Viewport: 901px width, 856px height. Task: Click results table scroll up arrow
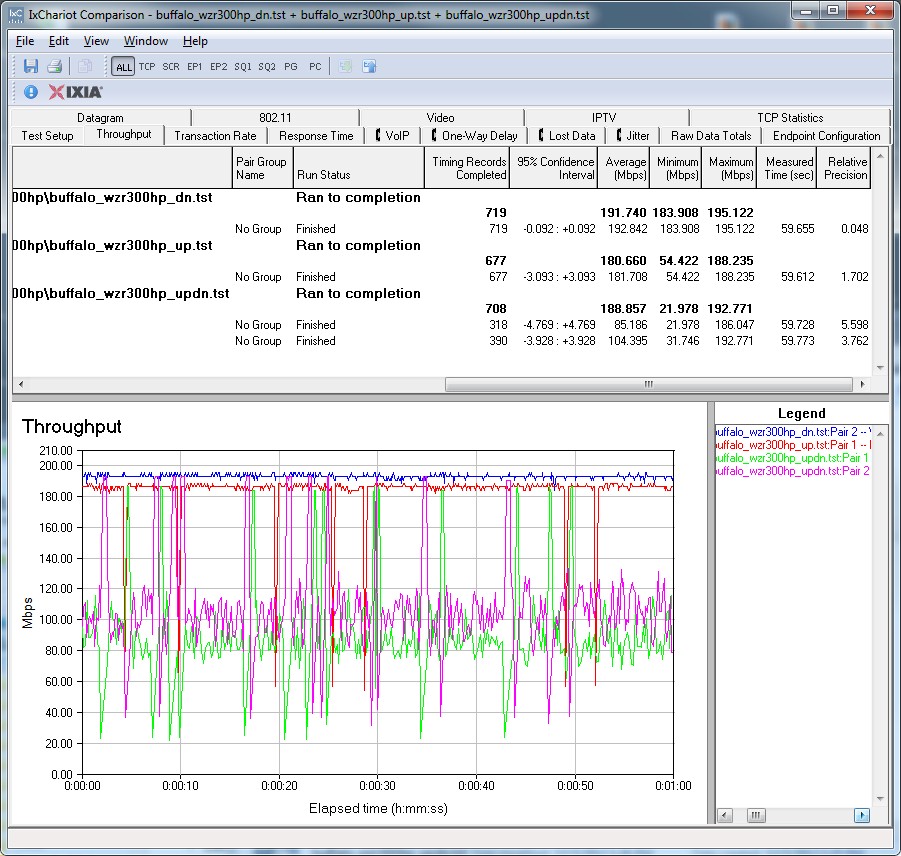click(880, 156)
